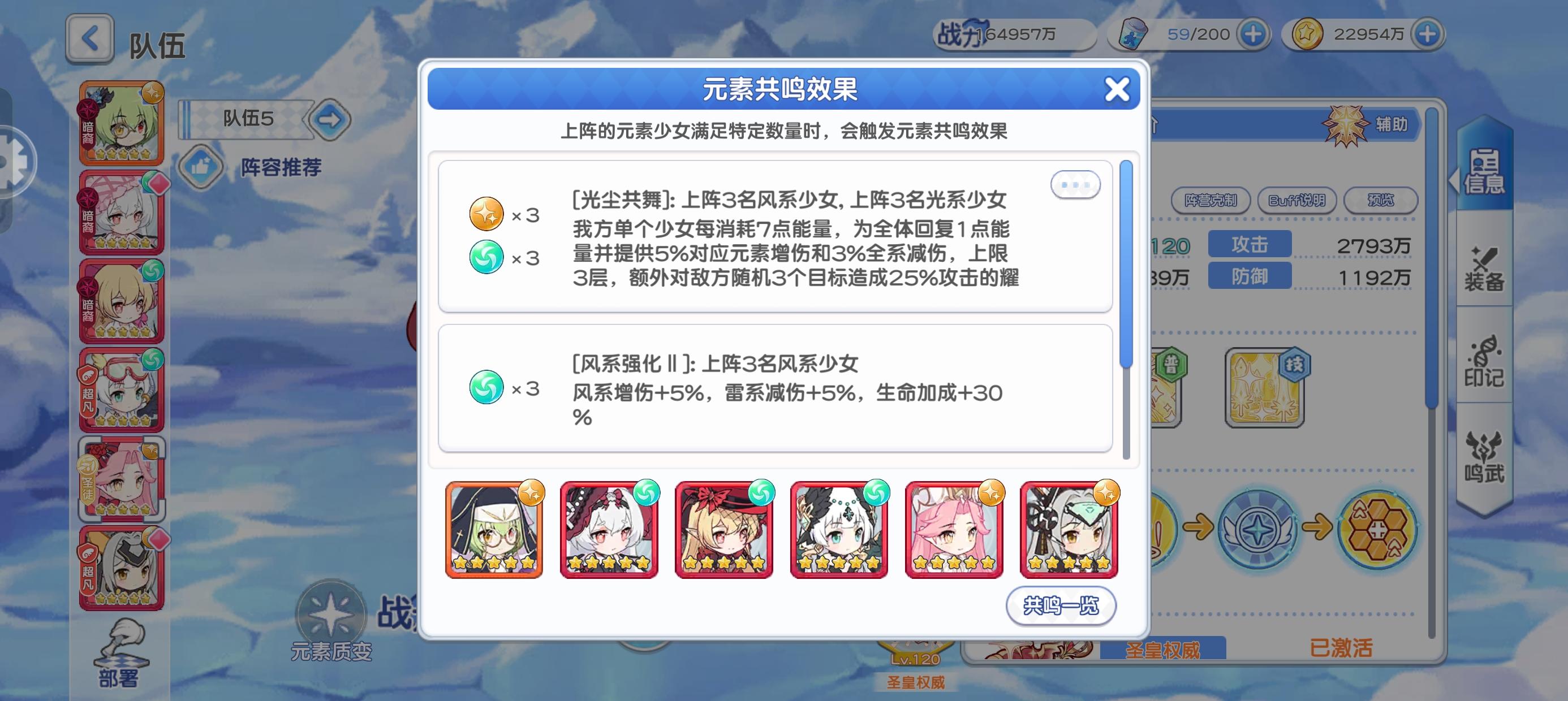Expand details with the three-dots button
Viewport: 1568px width, 701px height.
tap(1075, 184)
